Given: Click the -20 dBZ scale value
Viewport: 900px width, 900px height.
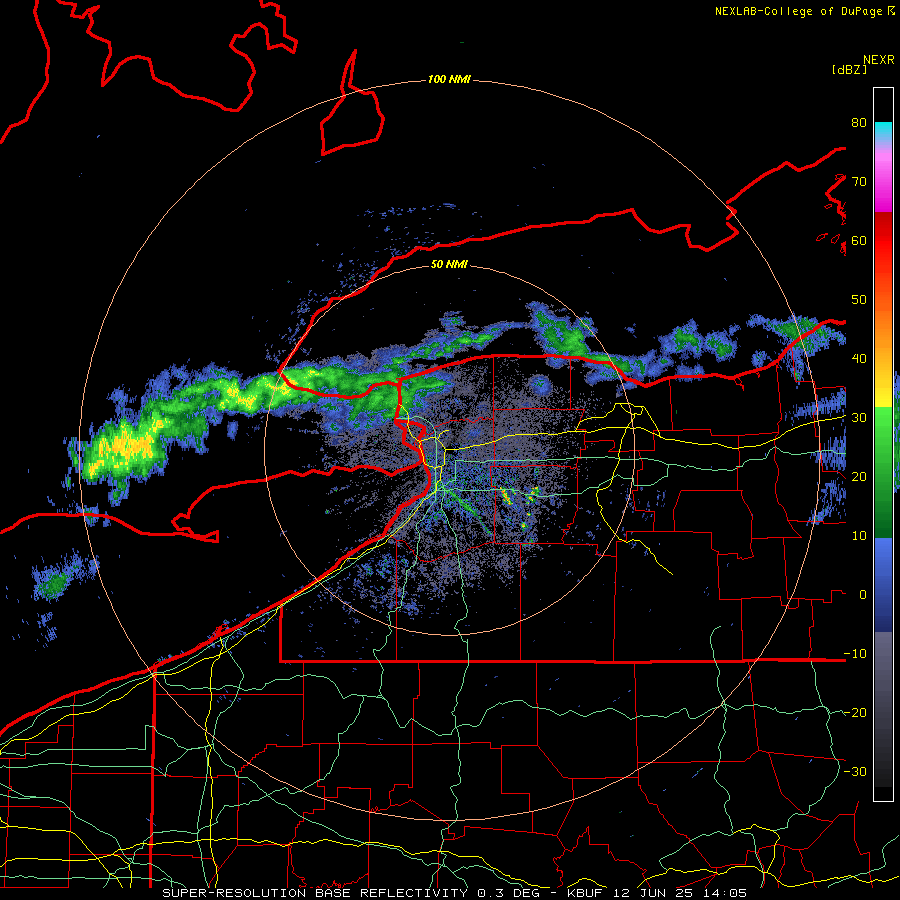Looking at the screenshot, I should [x=855, y=712].
